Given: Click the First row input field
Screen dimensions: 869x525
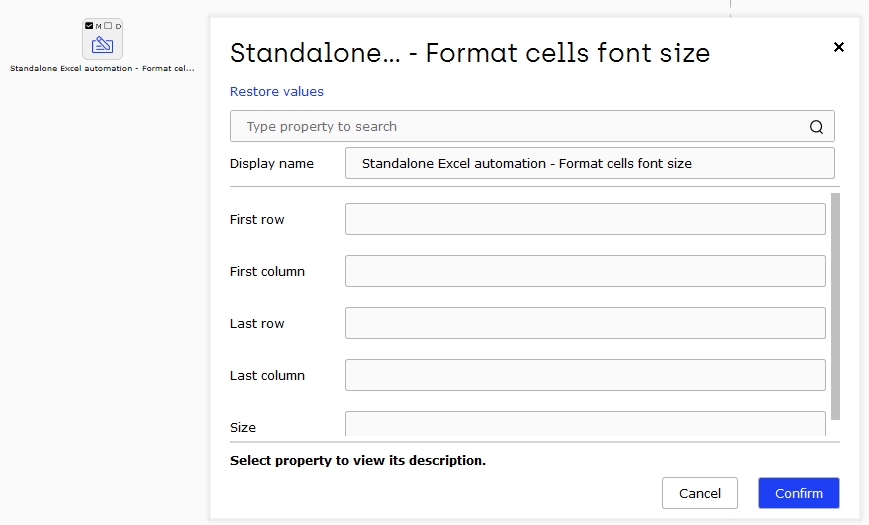Looking at the screenshot, I should point(585,219).
